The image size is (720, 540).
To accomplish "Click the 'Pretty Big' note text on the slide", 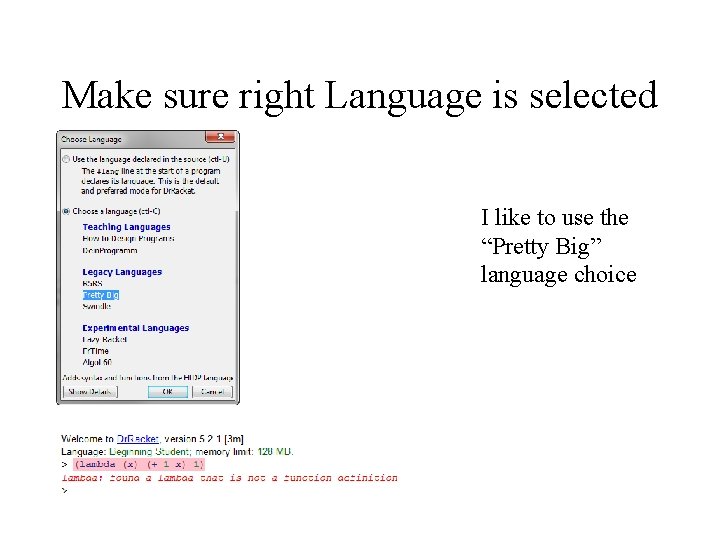I will click(x=558, y=246).
